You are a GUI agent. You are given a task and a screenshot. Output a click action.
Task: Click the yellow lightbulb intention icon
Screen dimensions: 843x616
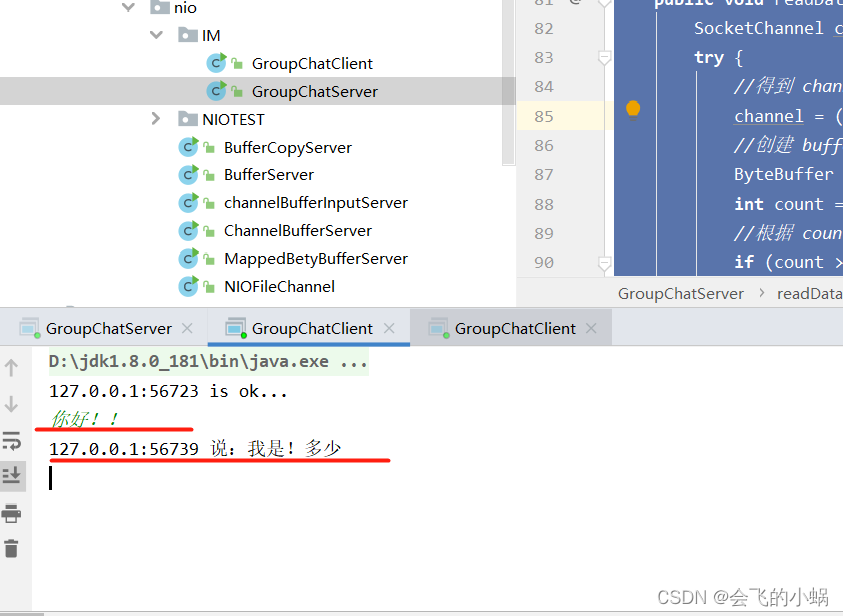point(633,109)
